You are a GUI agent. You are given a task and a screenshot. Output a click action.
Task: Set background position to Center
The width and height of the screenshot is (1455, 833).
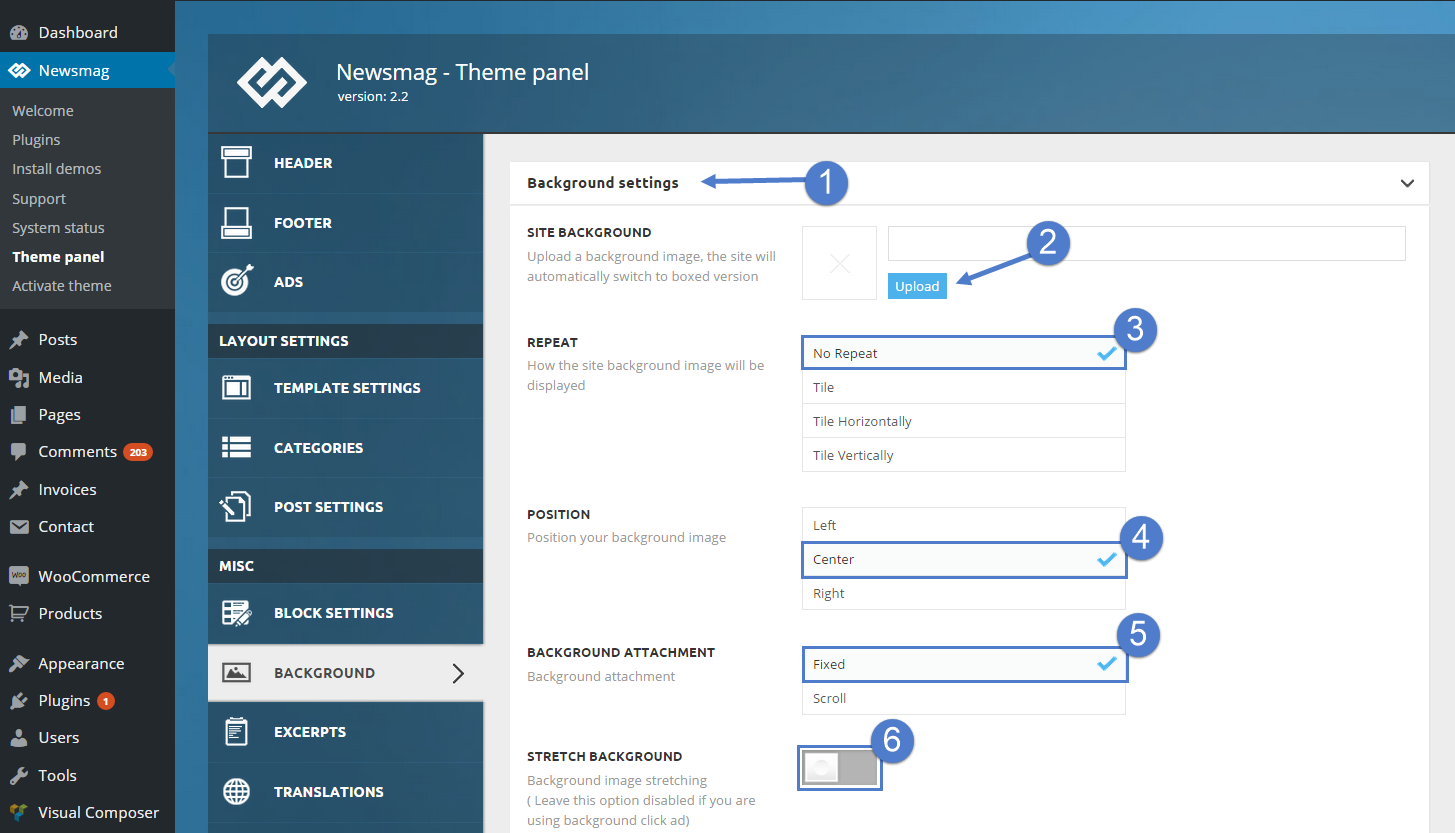click(964, 559)
